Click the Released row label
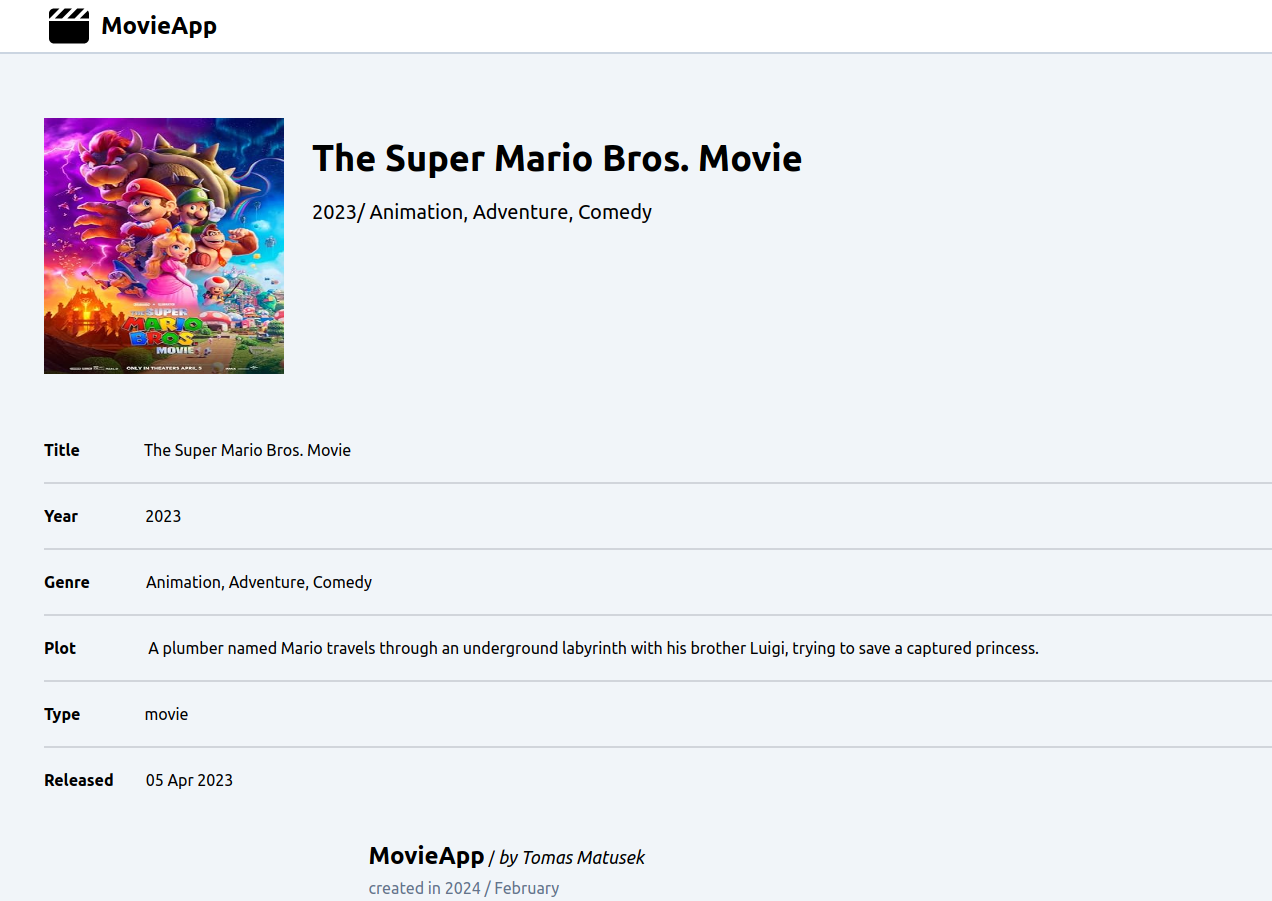This screenshot has width=1272, height=901. coord(79,780)
